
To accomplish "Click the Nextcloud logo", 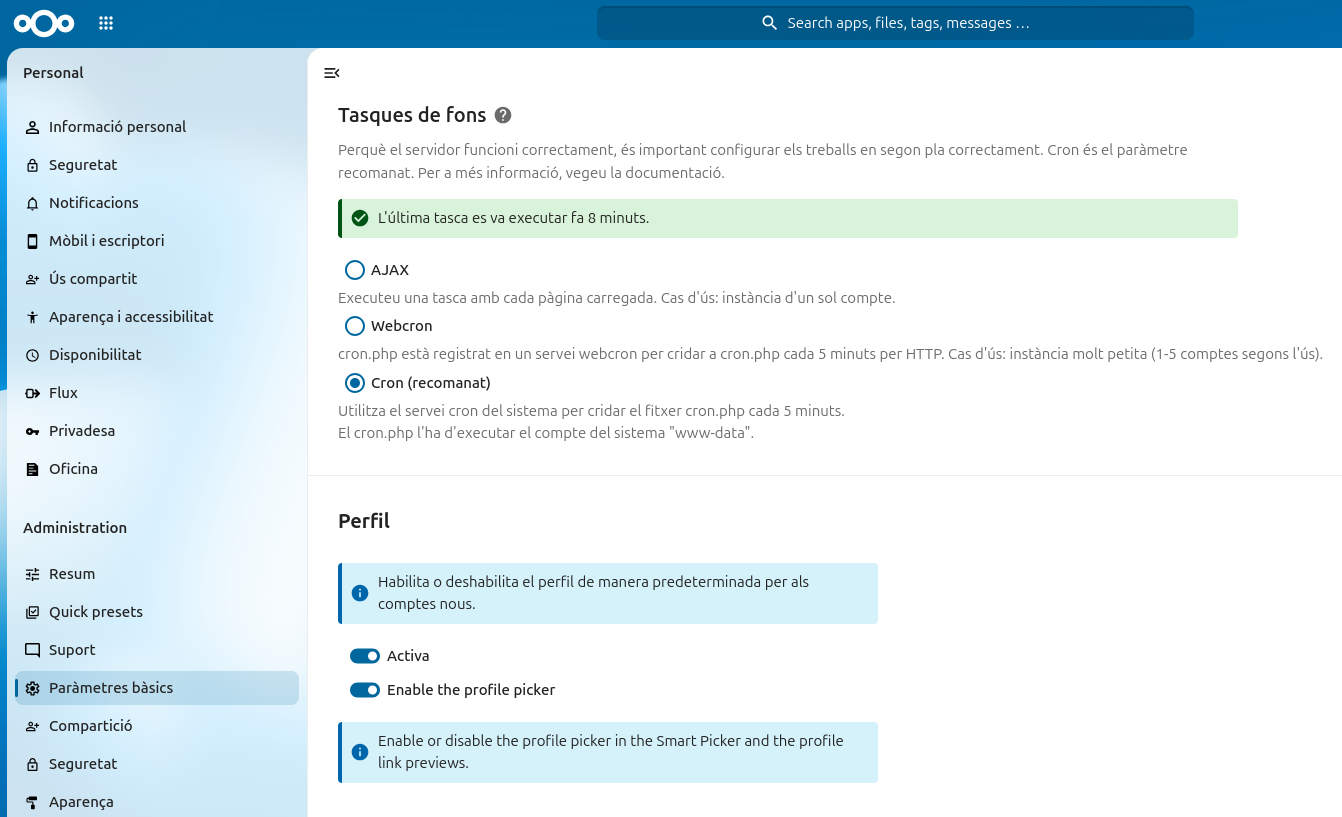I will point(44,23).
